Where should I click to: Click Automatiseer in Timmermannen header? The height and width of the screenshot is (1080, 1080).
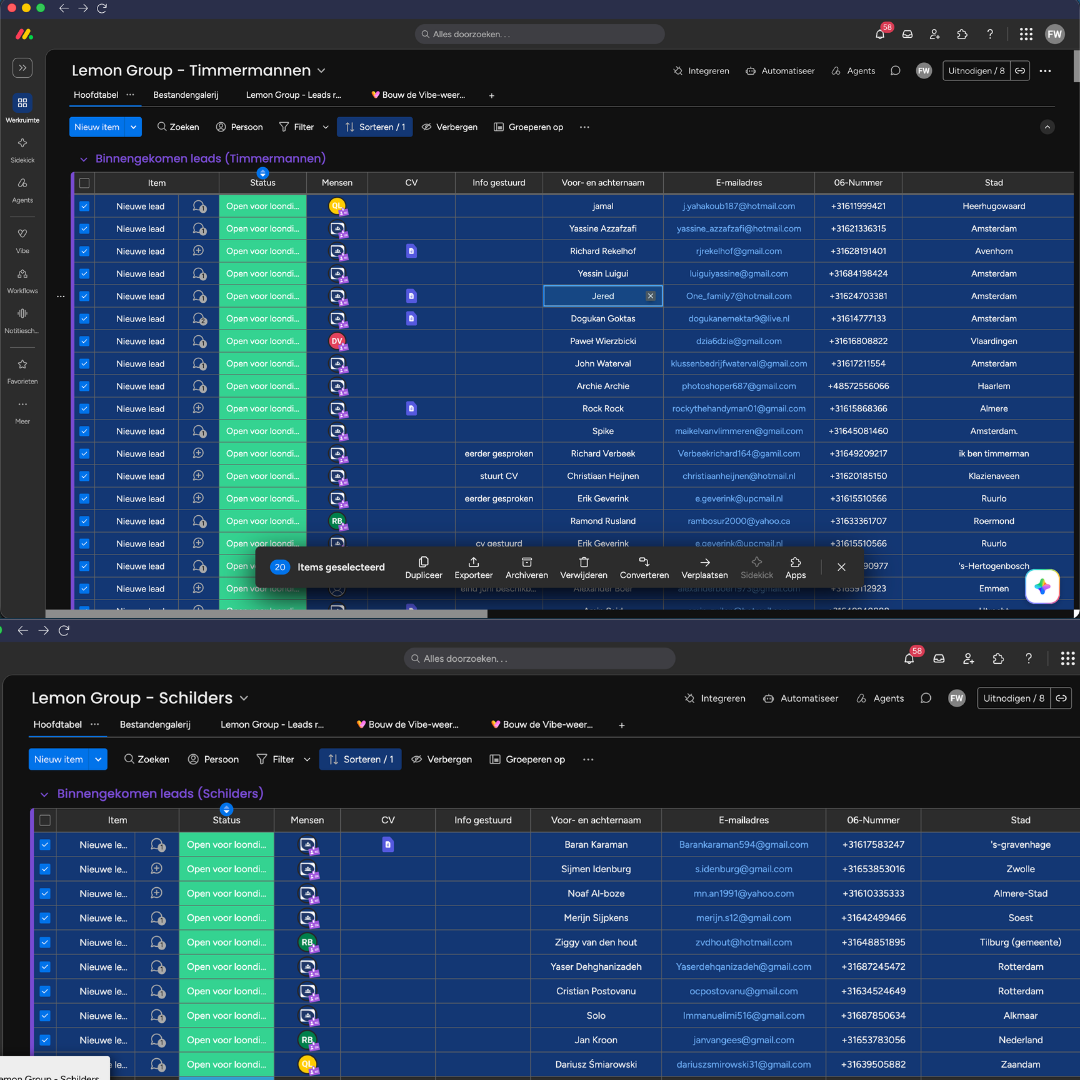pyautogui.click(x=780, y=71)
